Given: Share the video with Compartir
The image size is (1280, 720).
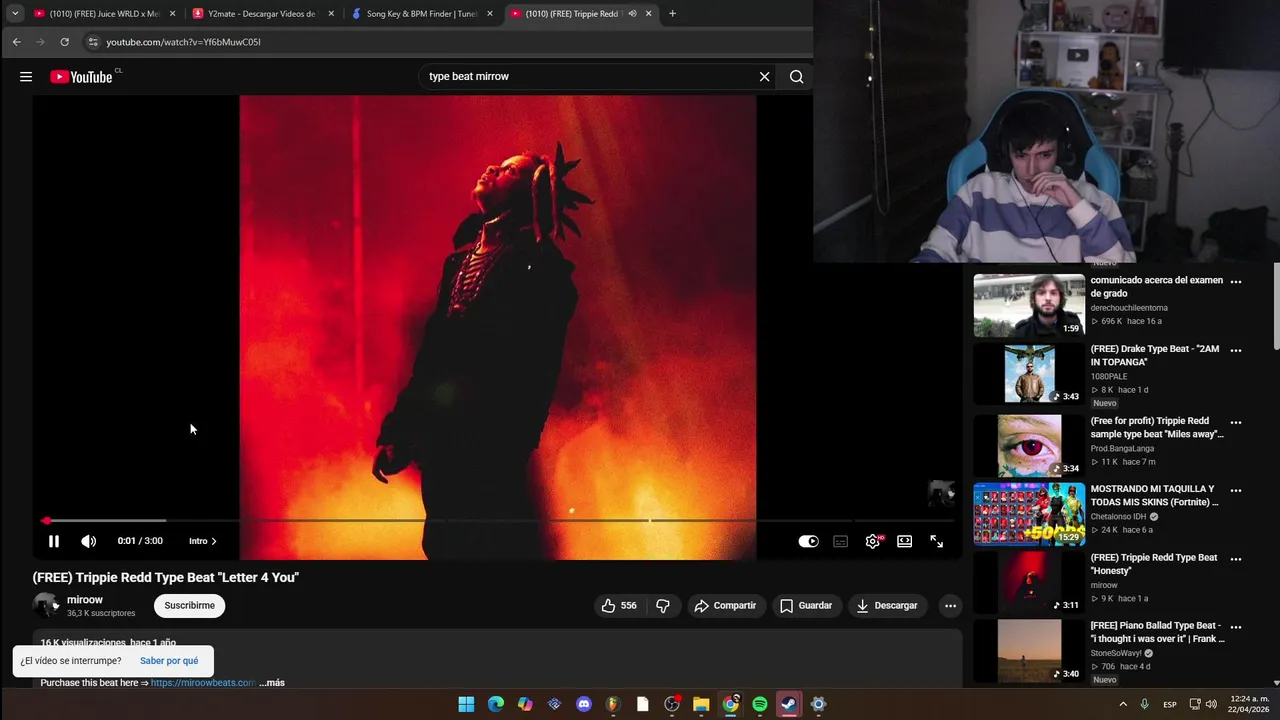Looking at the screenshot, I should (726, 605).
